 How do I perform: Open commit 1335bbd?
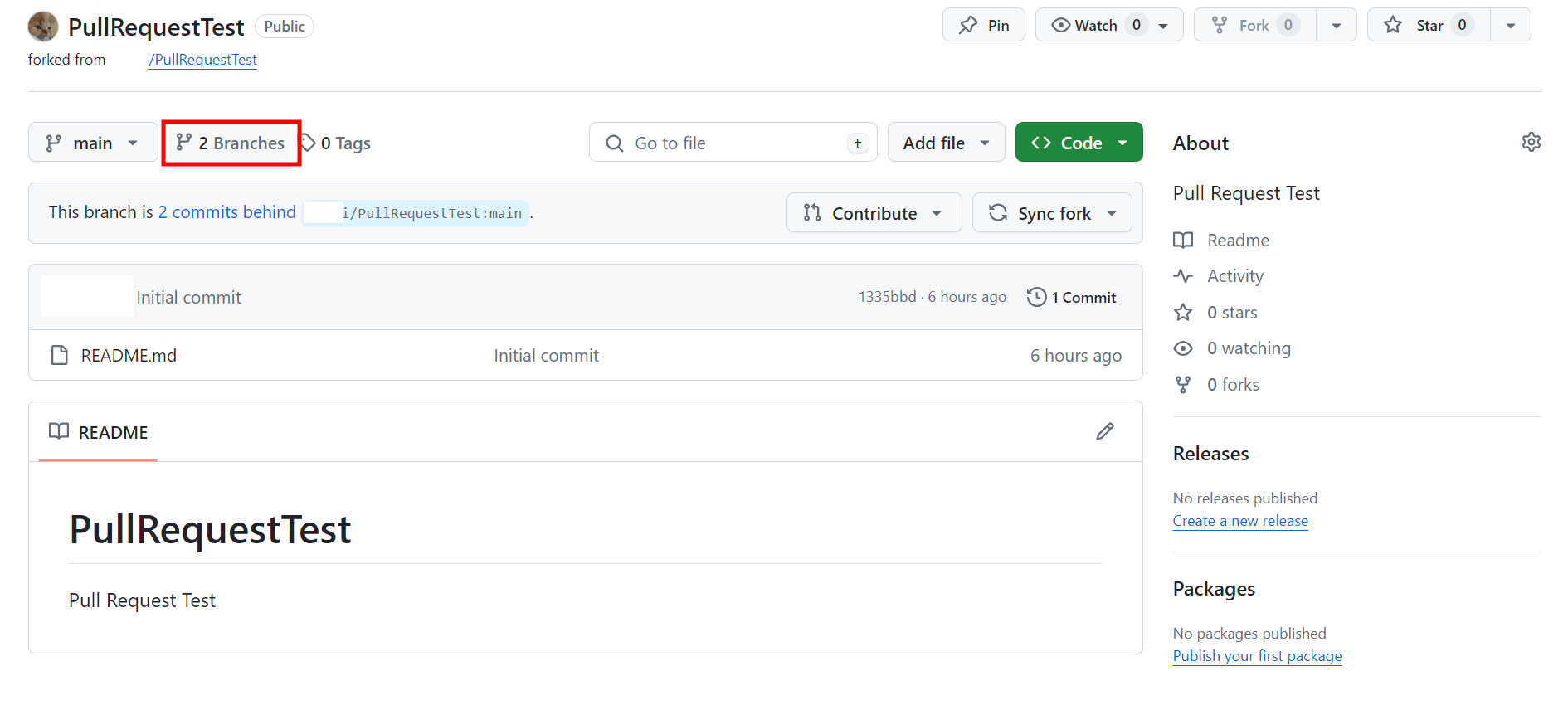pyautogui.click(x=887, y=297)
